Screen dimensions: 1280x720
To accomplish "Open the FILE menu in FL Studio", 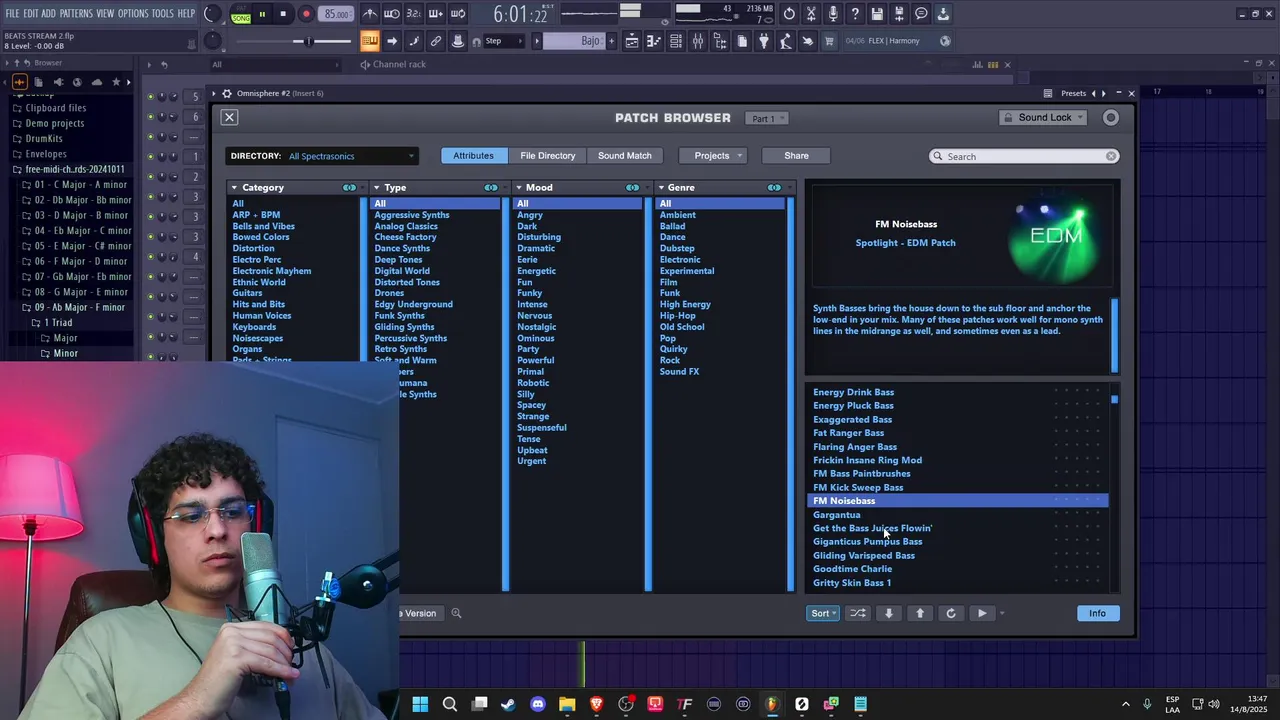I will 12,13.
